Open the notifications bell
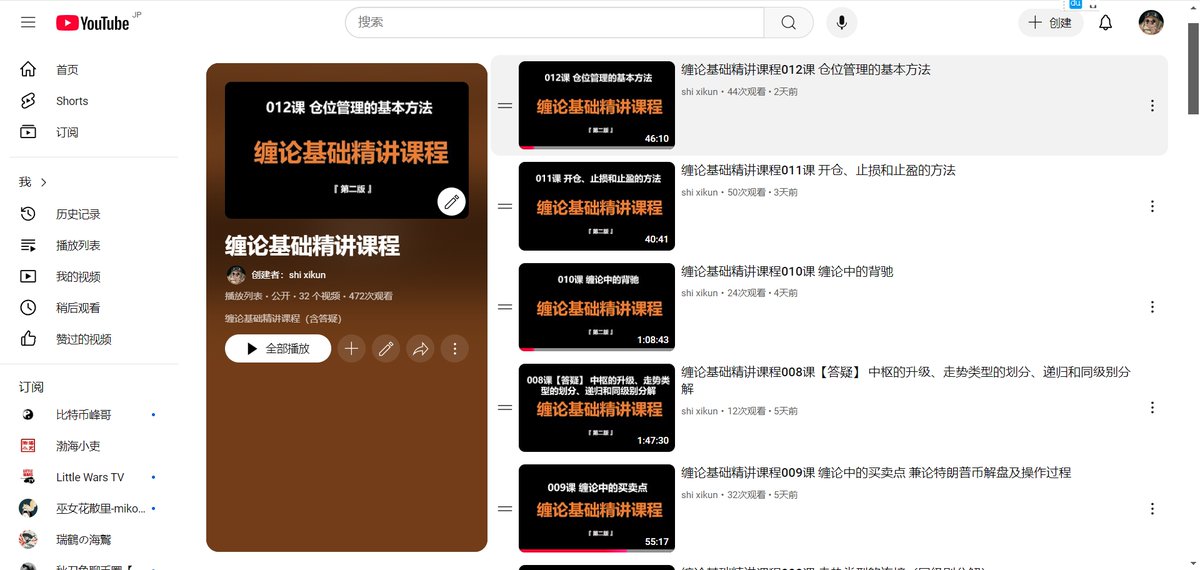Viewport: 1200px width, 570px height. pos(1105,22)
